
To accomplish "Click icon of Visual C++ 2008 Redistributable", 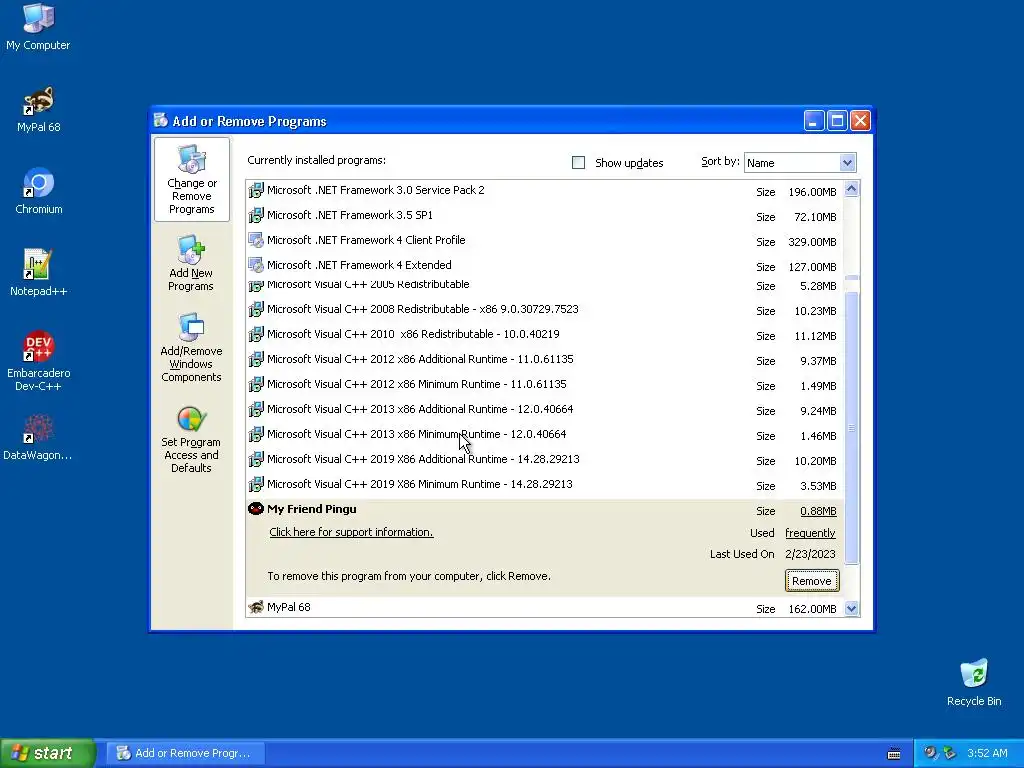I will 256,310.
